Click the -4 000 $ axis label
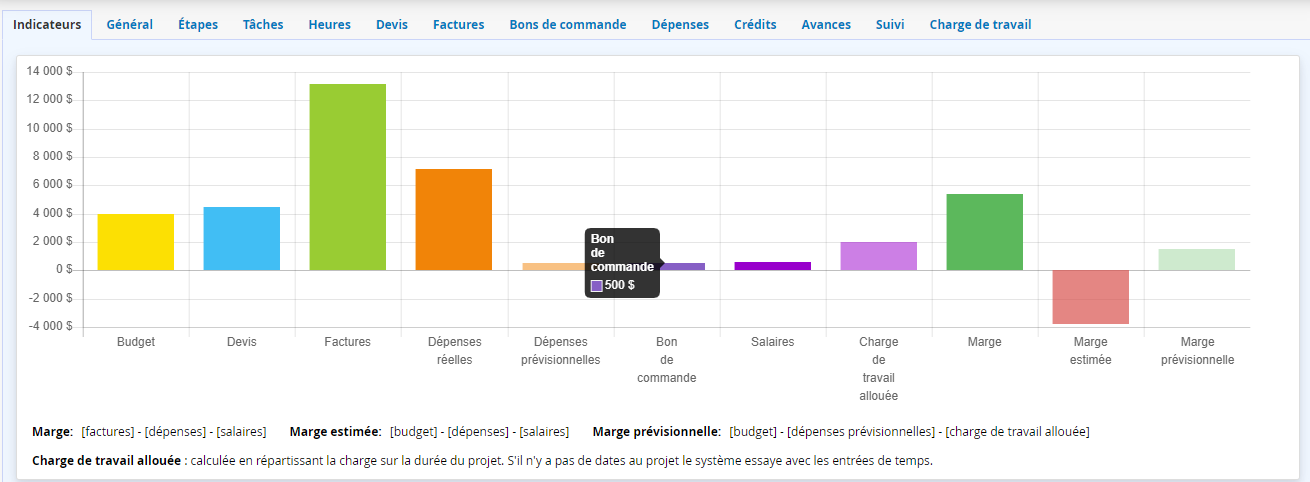The image size is (1310, 482). 51,327
